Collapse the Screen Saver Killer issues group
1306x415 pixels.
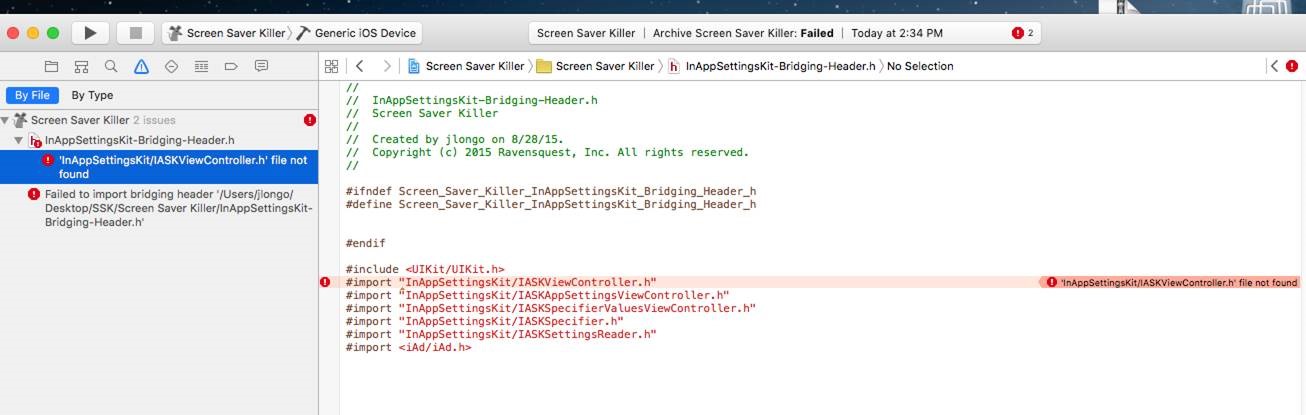pyautogui.click(x=5, y=120)
